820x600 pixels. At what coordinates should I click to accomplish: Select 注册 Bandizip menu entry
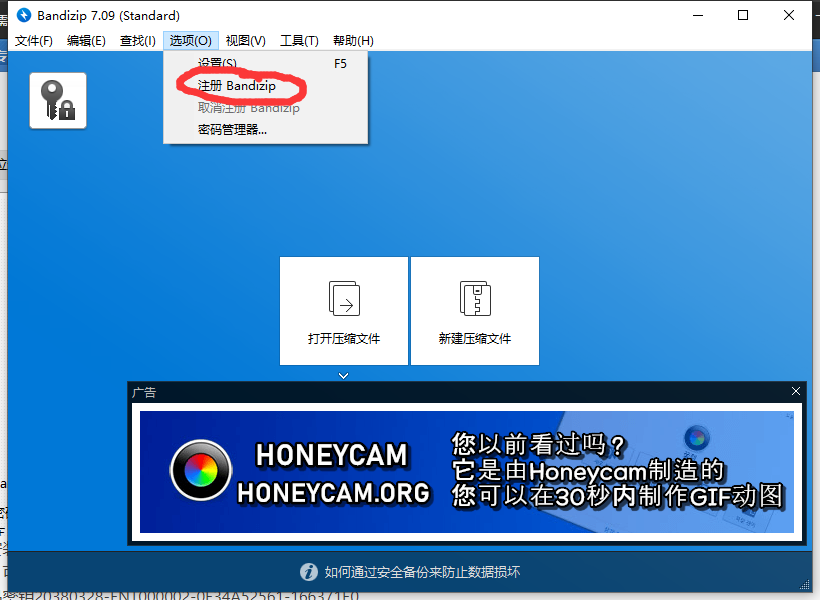pos(266,85)
